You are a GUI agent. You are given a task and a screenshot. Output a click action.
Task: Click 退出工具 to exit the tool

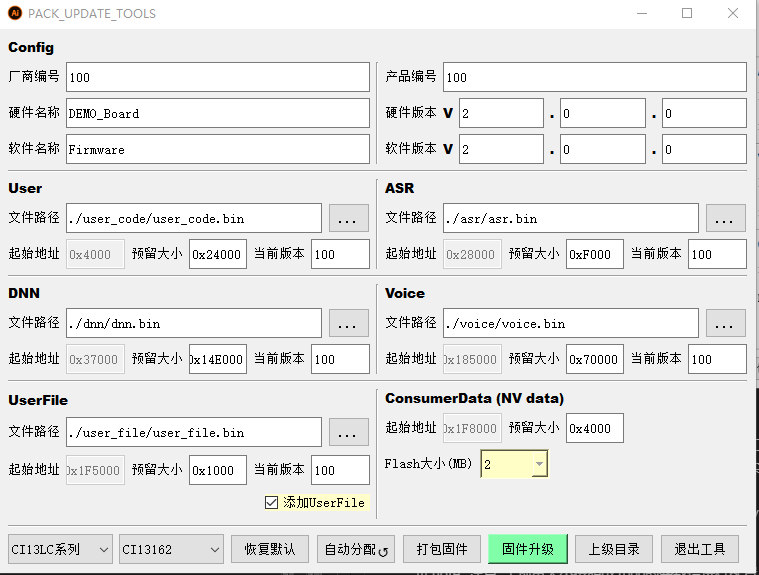[x=700, y=549]
